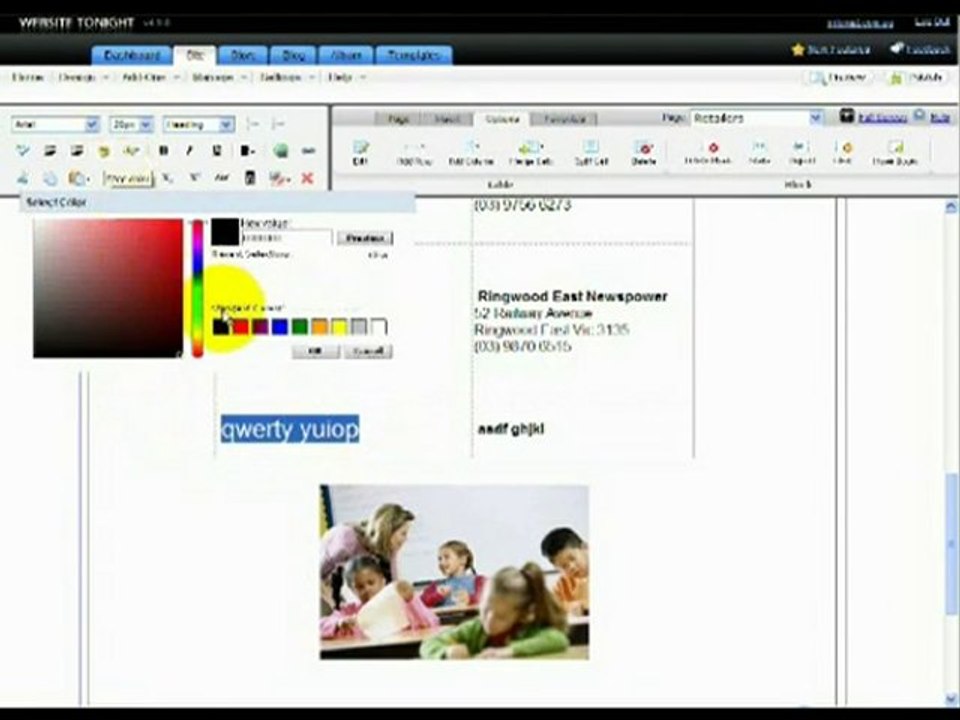The height and width of the screenshot is (720, 960).
Task: Click the green globe hyperlink icon
Action: click(280, 150)
